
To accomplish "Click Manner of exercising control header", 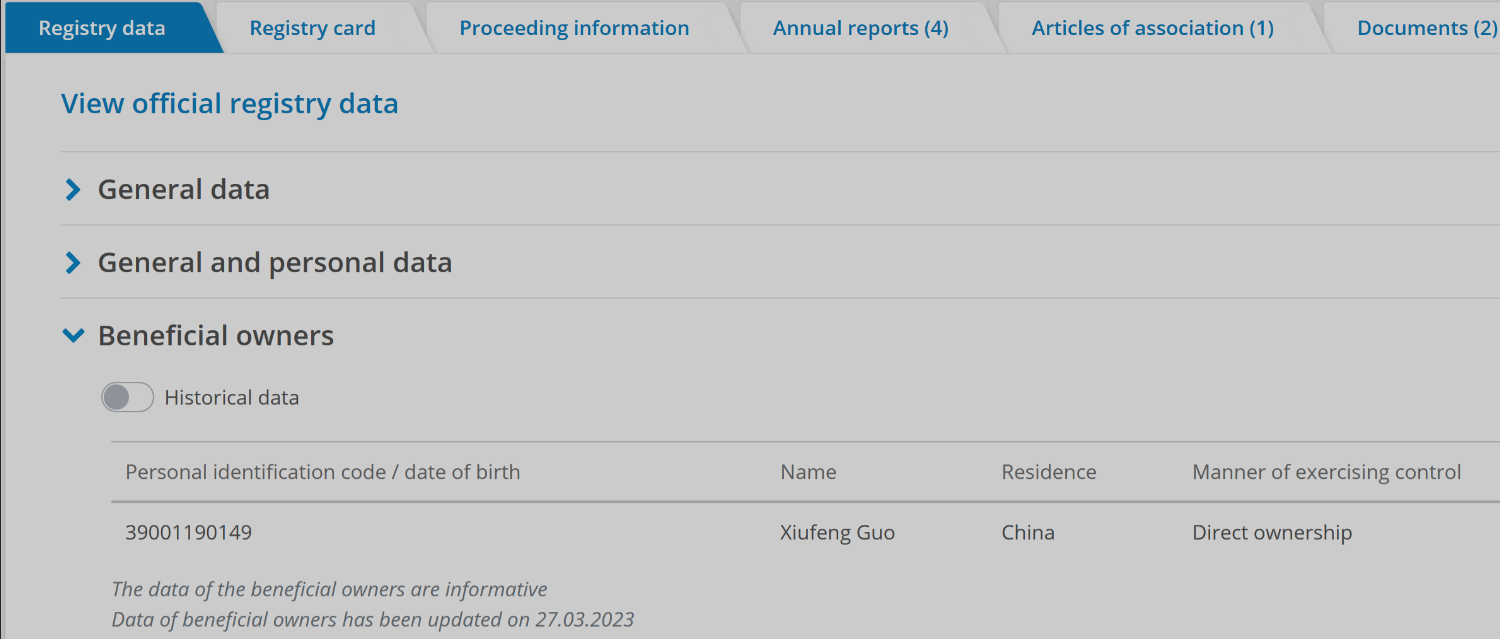I will pyautogui.click(x=1327, y=472).
